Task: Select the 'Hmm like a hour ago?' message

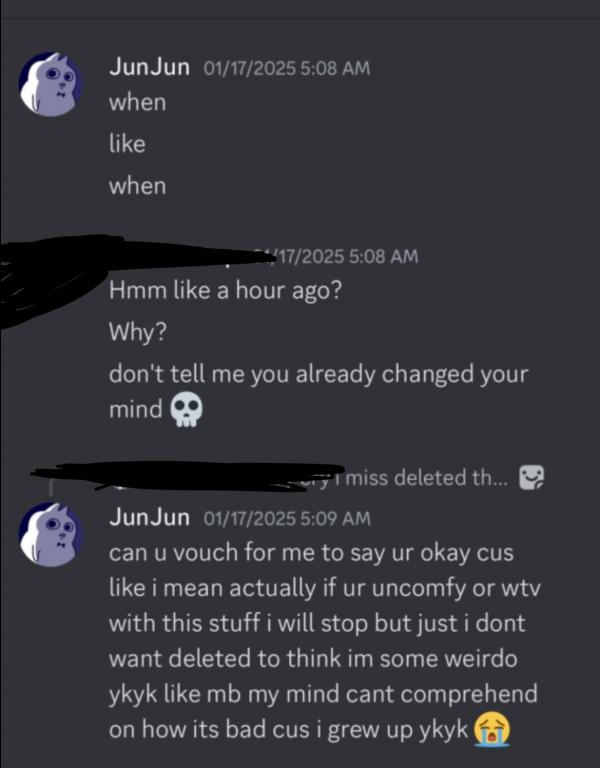Action: [226, 290]
